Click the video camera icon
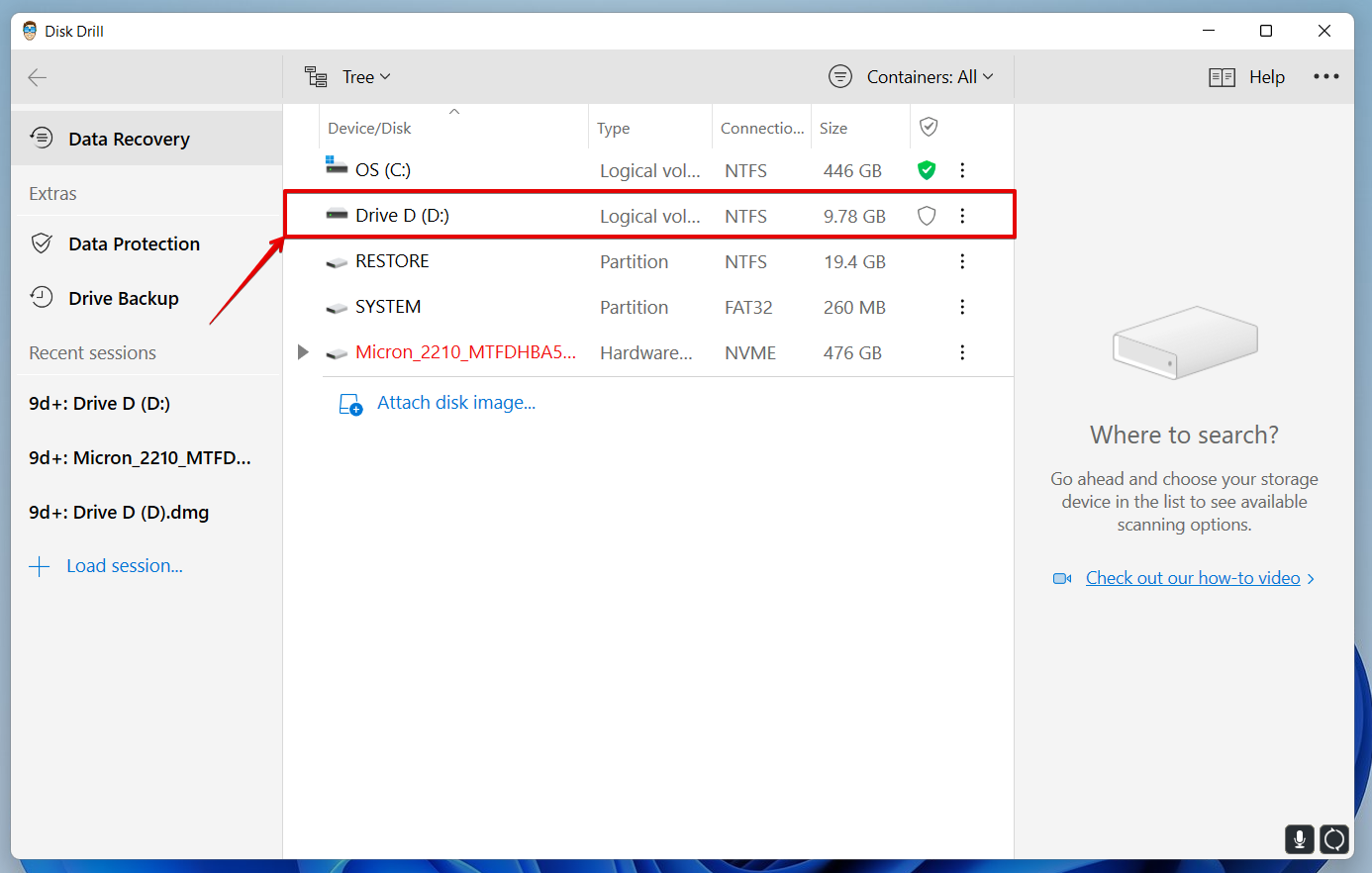 (1062, 578)
